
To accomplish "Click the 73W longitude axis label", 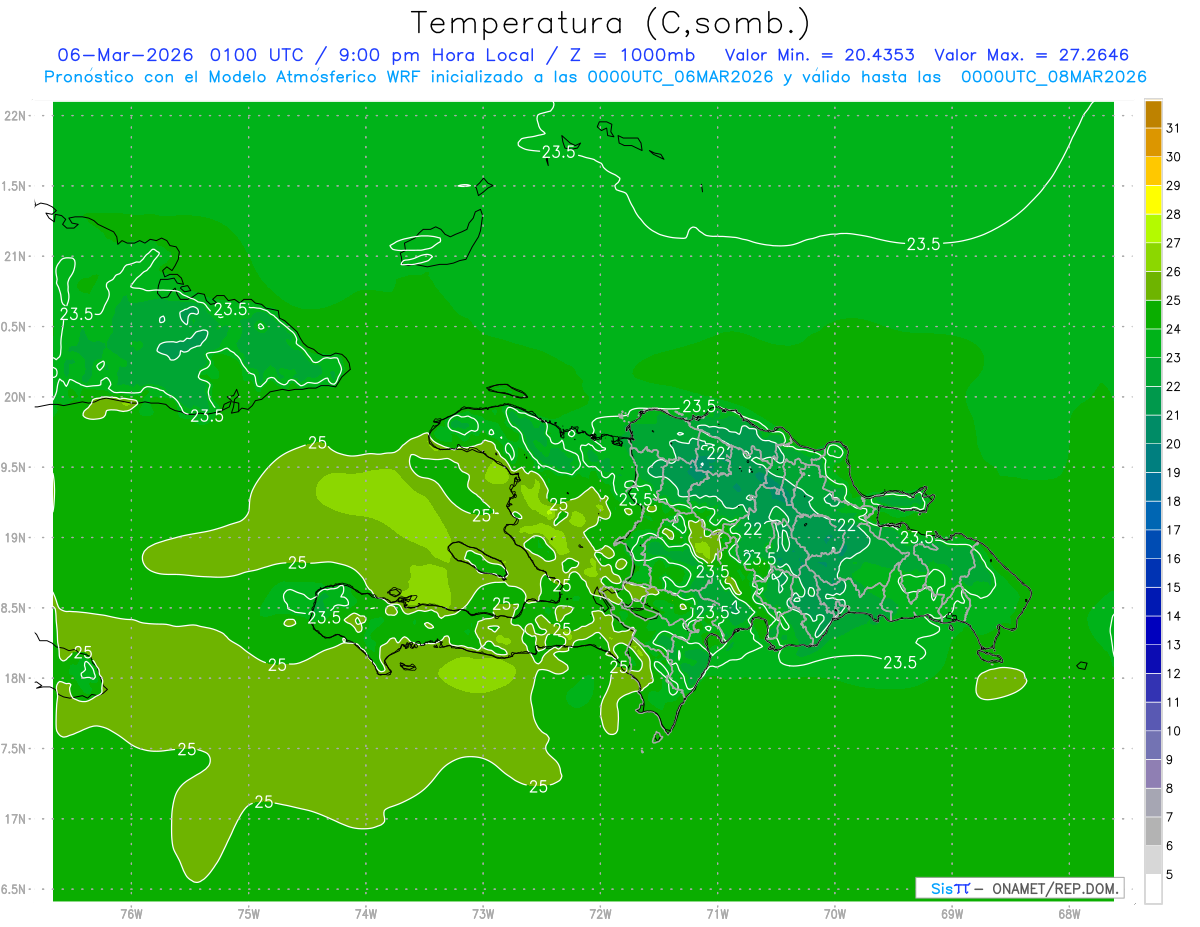I will (483, 913).
